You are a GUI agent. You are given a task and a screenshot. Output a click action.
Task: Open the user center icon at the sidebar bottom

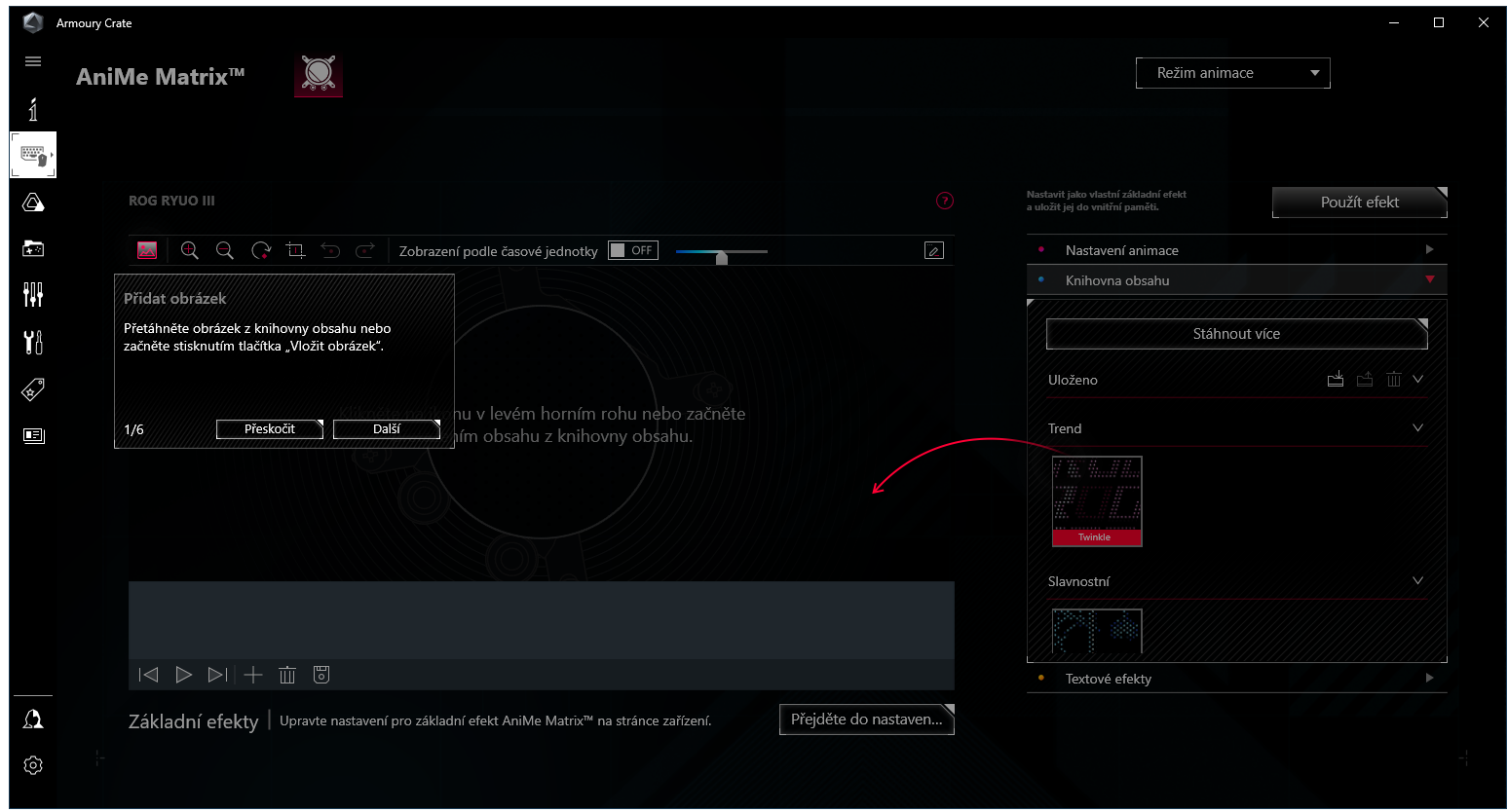(33, 720)
